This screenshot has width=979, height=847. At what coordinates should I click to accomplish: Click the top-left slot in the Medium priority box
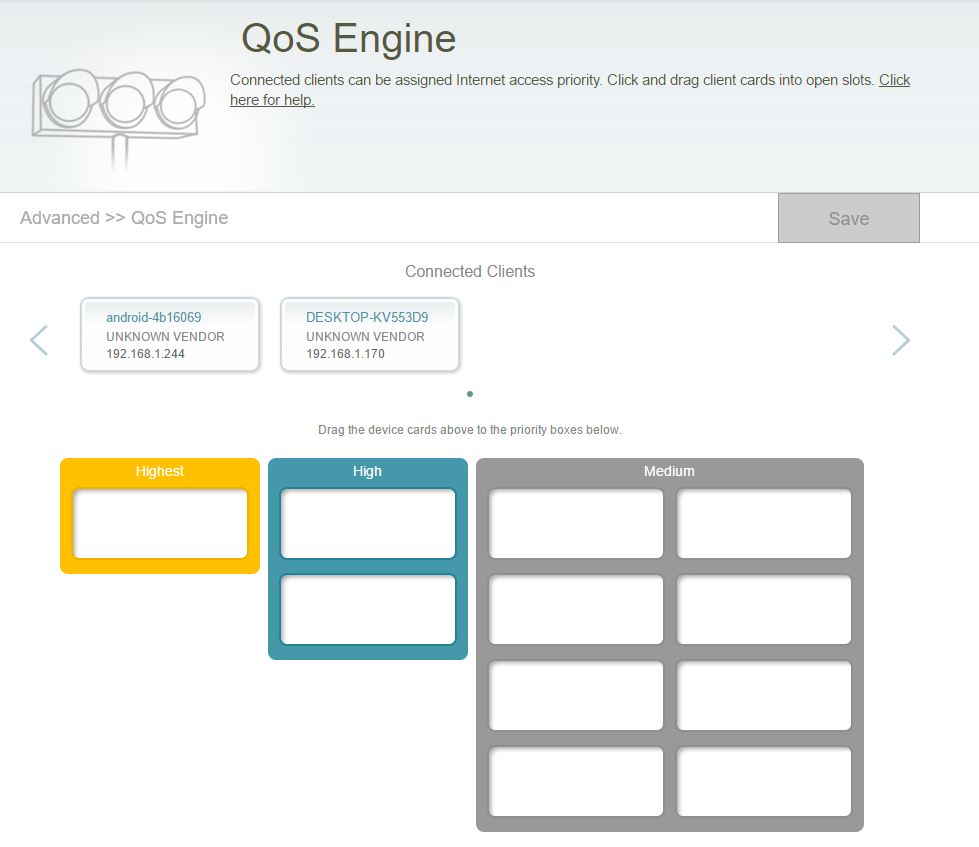coord(576,523)
